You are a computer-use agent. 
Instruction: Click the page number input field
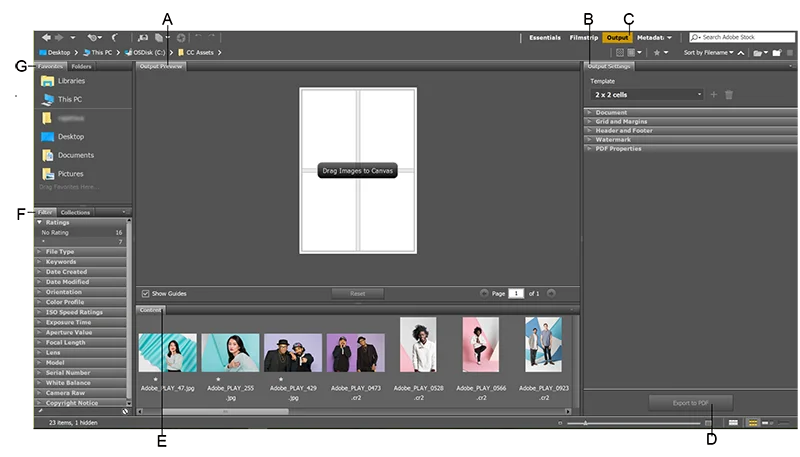pyautogui.click(x=516, y=294)
